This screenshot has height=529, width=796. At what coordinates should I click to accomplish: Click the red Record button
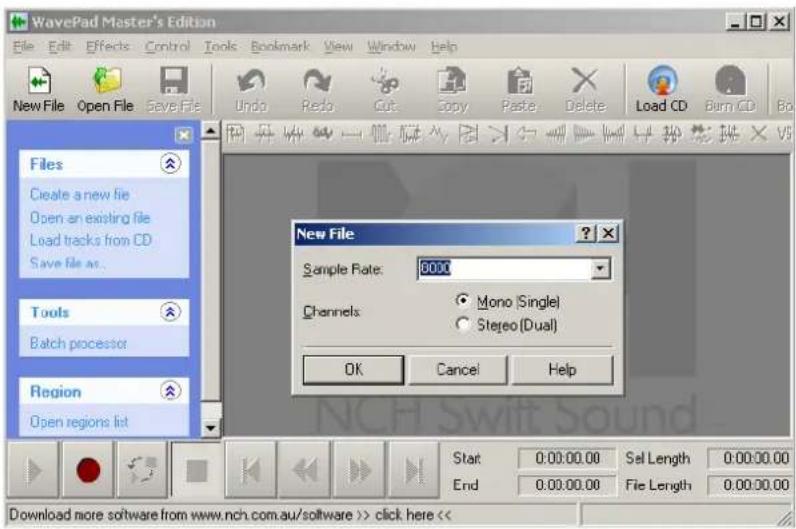[88, 470]
